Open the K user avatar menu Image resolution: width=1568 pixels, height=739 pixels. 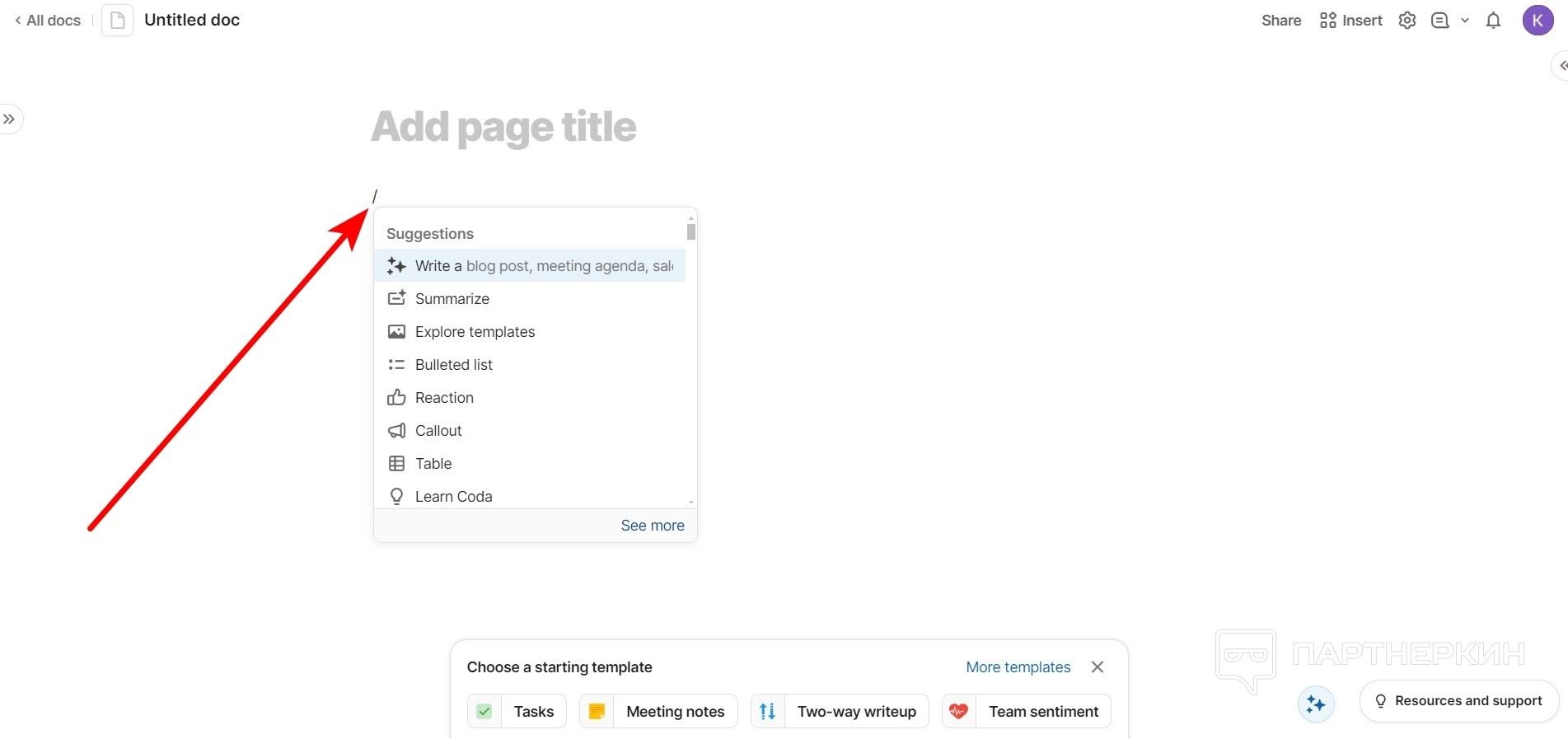[x=1538, y=21]
